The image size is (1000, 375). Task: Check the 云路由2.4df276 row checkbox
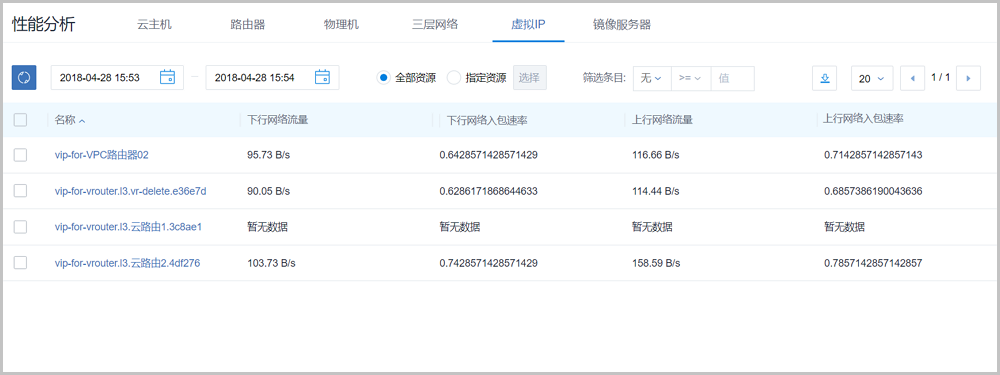coord(20,262)
